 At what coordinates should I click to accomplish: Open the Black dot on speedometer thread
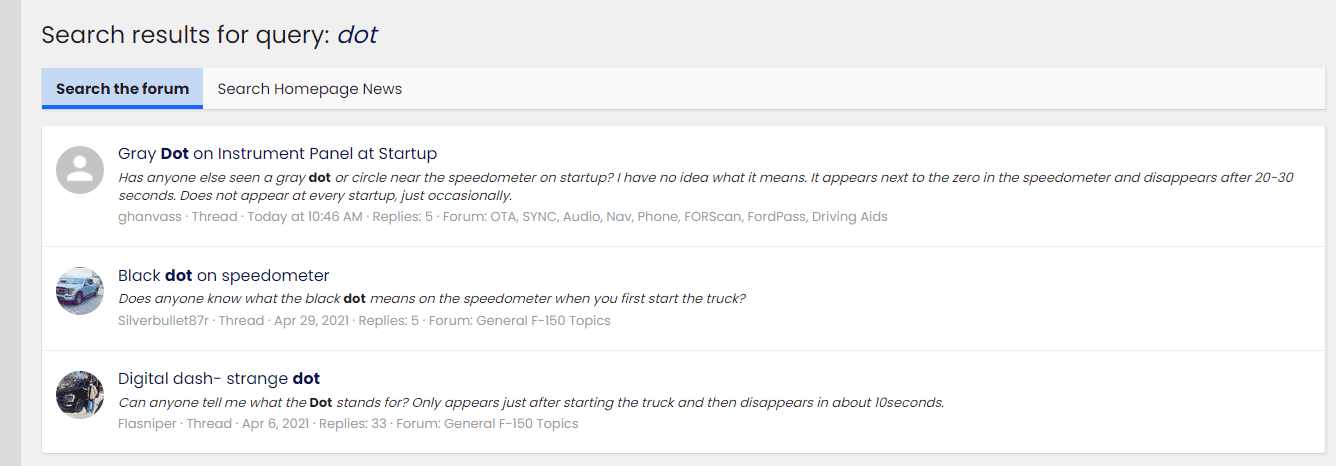pos(223,276)
